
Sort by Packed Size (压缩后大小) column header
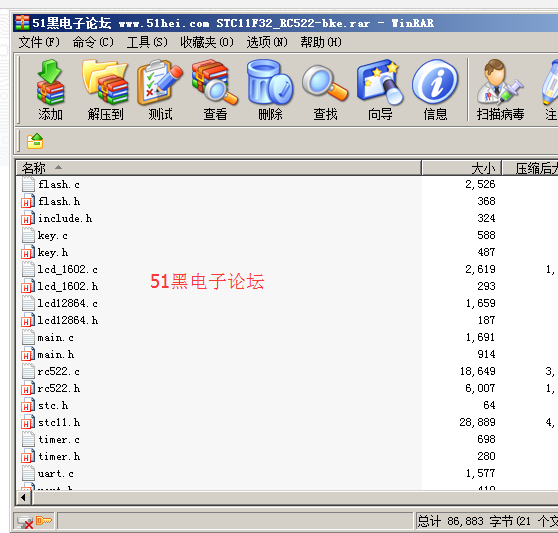point(530,168)
